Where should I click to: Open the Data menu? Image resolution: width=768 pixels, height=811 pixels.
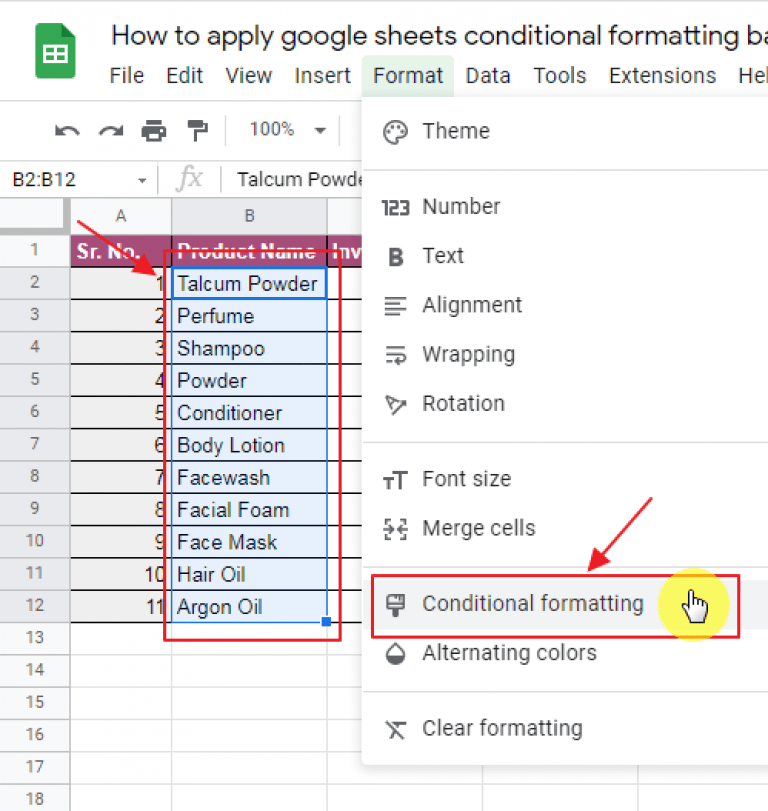[x=488, y=75]
